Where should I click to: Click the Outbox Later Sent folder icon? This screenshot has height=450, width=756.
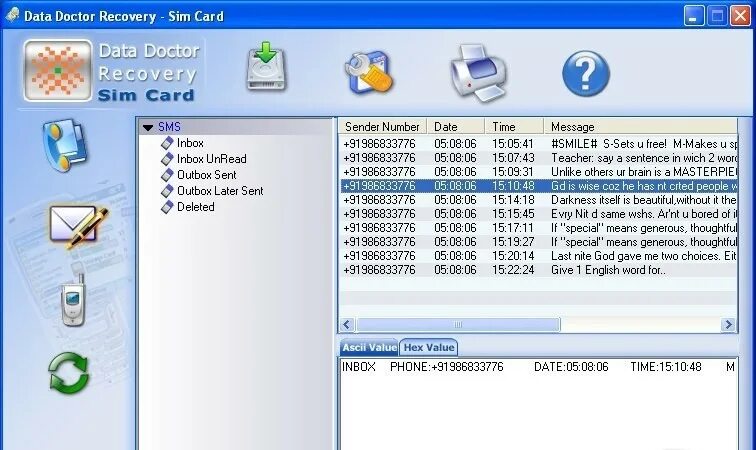click(167, 191)
